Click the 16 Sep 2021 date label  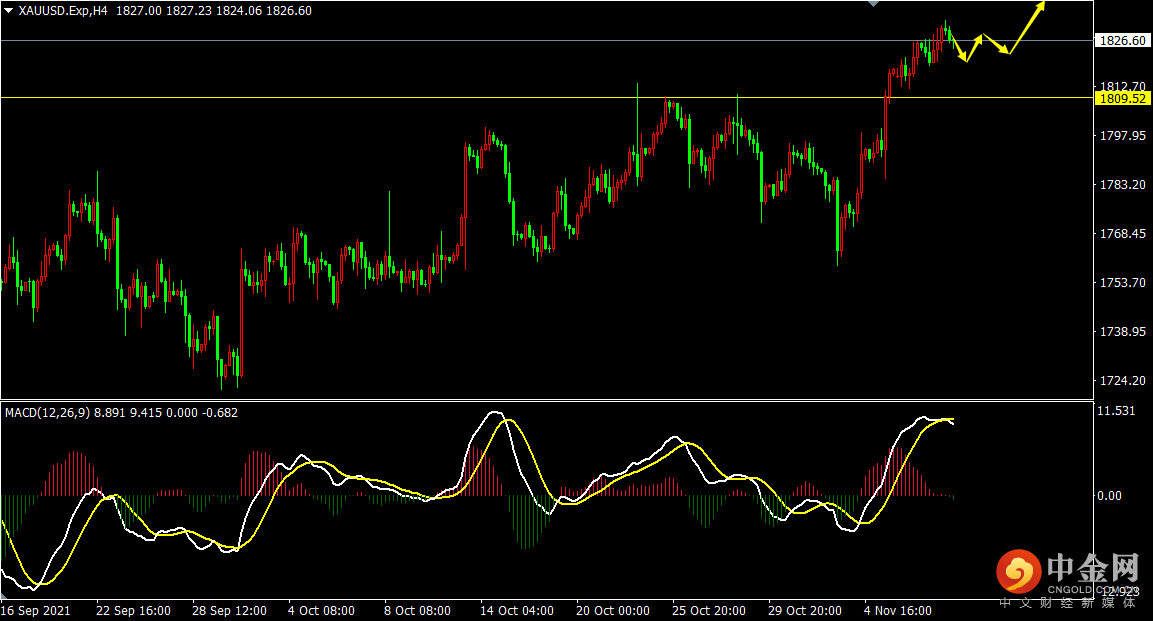[36, 610]
